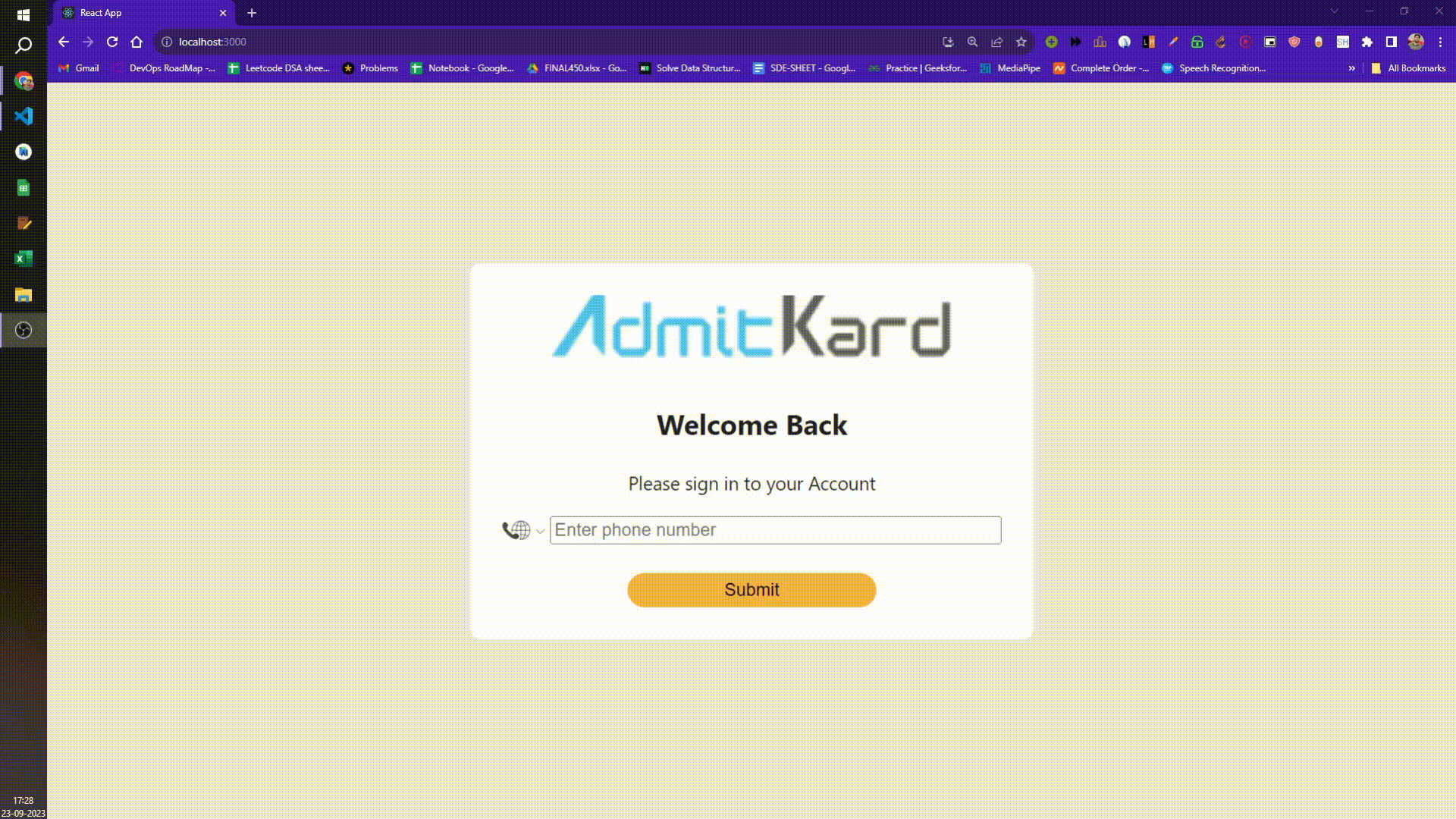Open the Leetcode DSA sheet bookmark

[x=279, y=68]
